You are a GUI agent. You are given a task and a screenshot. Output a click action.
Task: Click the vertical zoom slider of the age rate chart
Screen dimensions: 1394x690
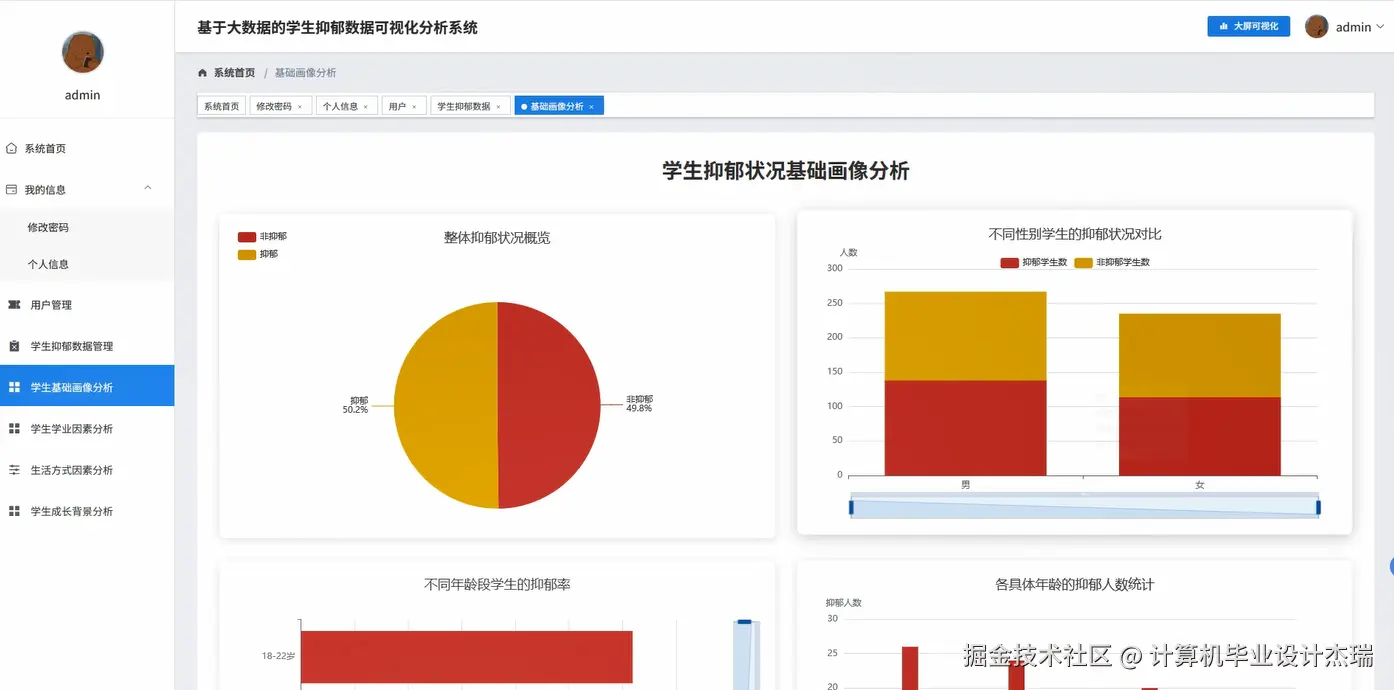pyautogui.click(x=745, y=655)
